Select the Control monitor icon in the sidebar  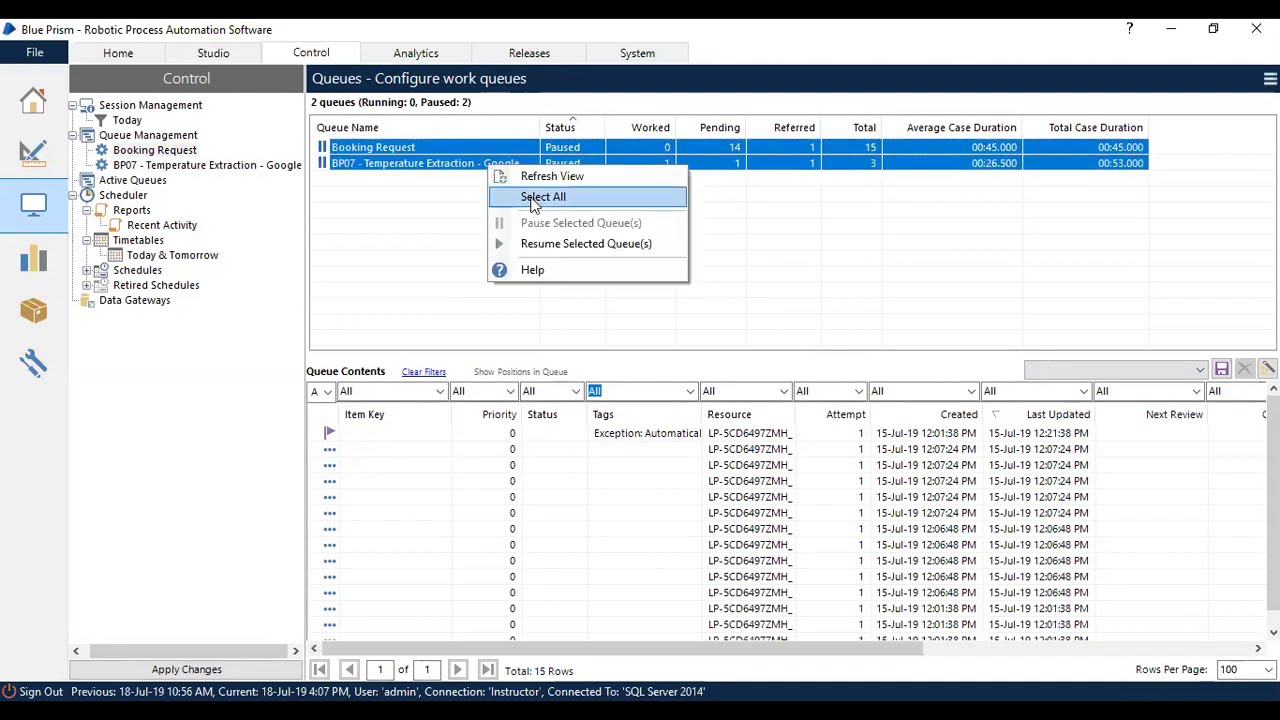[33, 205]
